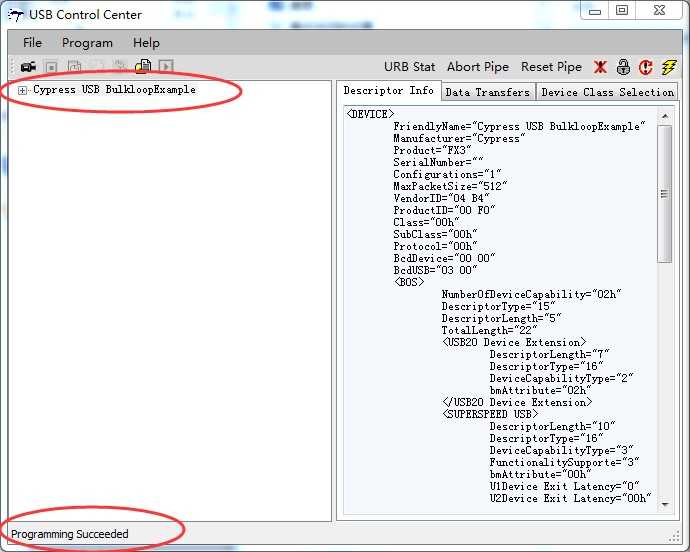Click the red circular reset device icon
690x552 pixels.
tap(646, 67)
